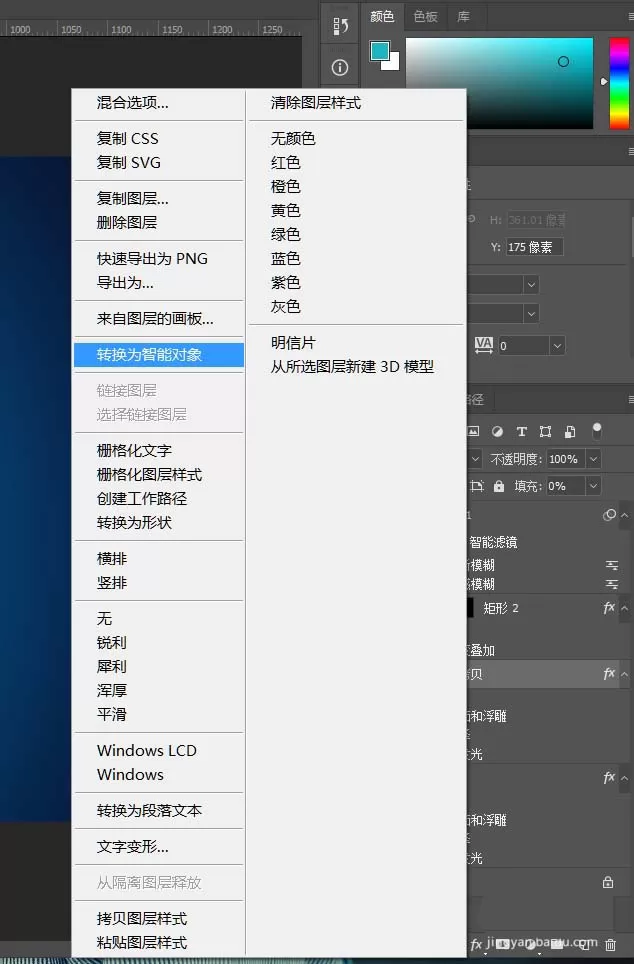The image size is (634, 964).
Task: Pick a color in the color field
Action: (499, 83)
